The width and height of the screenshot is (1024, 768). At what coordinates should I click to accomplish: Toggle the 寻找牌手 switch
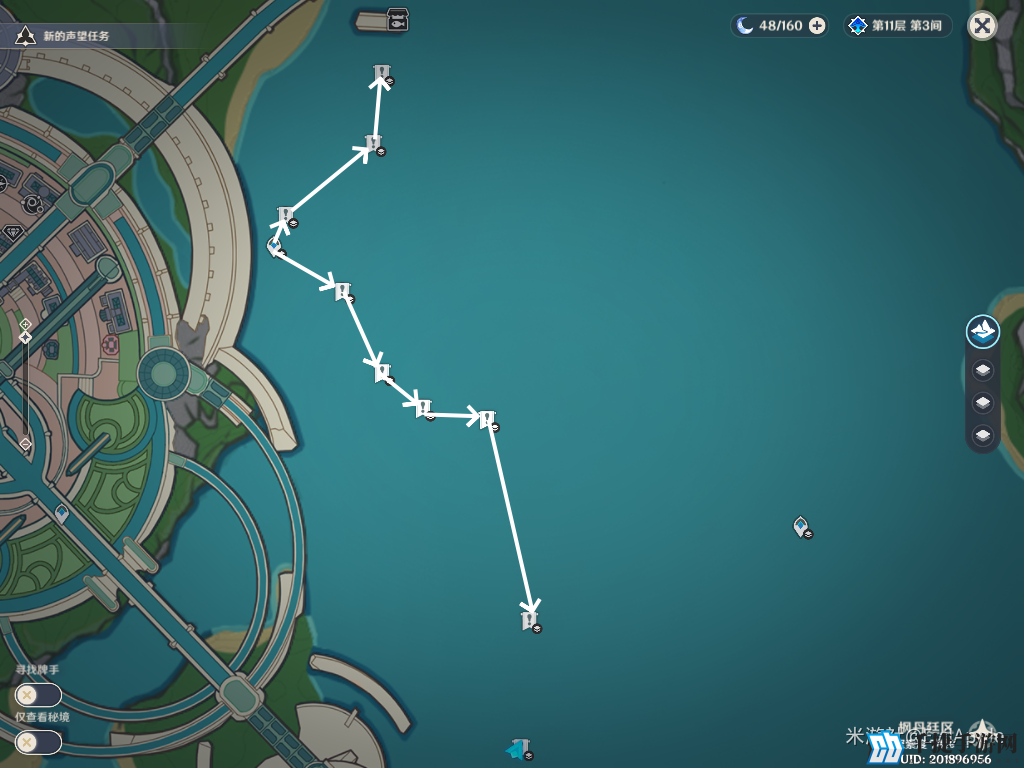(x=39, y=695)
